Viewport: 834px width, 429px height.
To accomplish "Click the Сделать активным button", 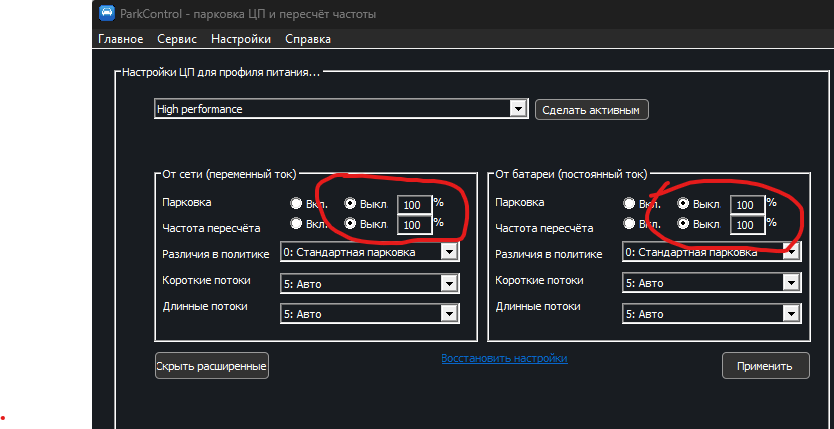I will click(x=591, y=110).
